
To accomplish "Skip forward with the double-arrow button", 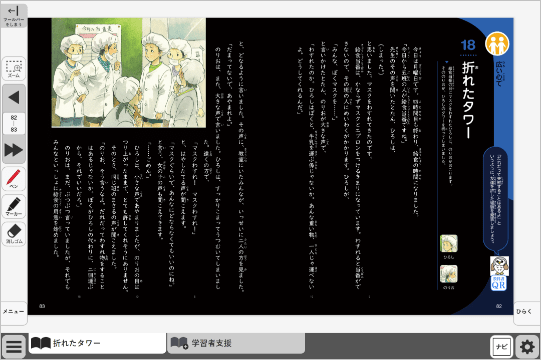I will [14, 150].
